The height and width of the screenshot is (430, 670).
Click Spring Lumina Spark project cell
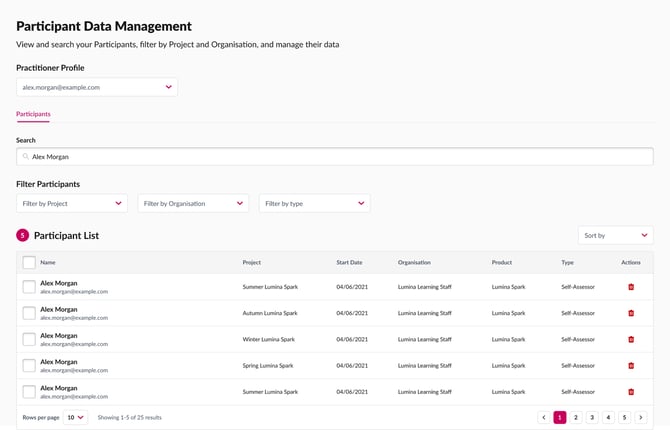pyautogui.click(x=268, y=365)
